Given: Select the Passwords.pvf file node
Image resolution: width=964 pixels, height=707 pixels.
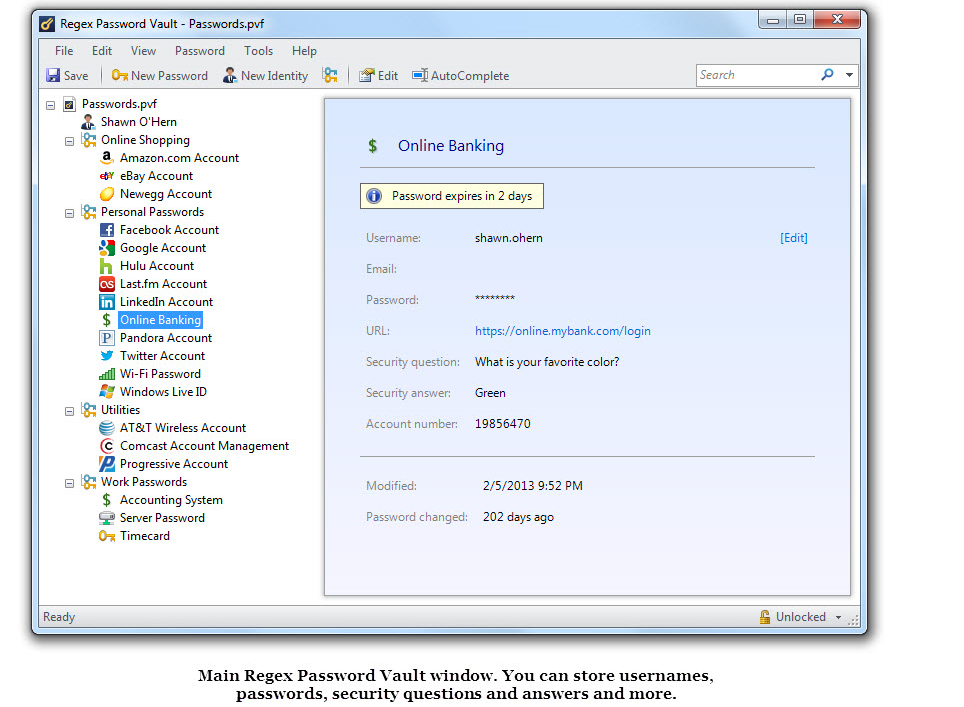Looking at the screenshot, I should 119,104.
